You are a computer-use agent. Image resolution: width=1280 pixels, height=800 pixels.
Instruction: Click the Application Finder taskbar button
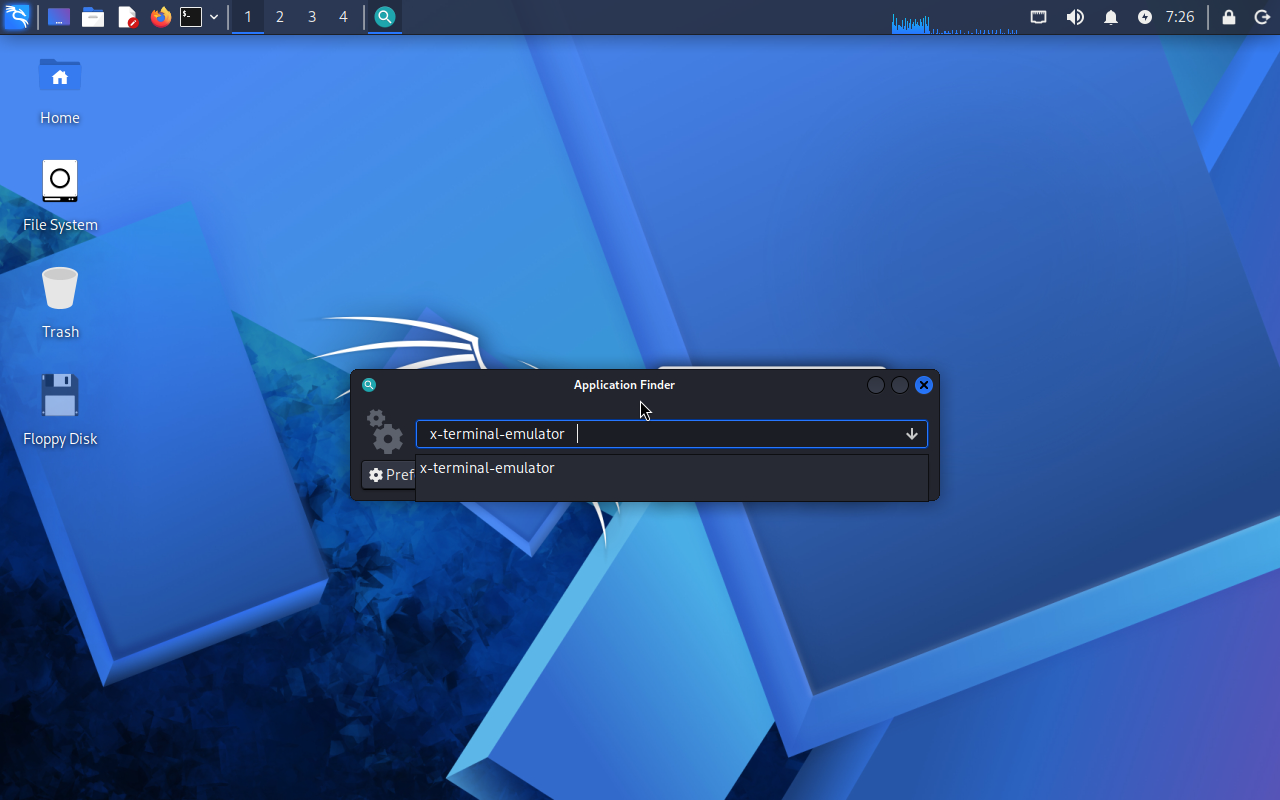(x=385, y=17)
